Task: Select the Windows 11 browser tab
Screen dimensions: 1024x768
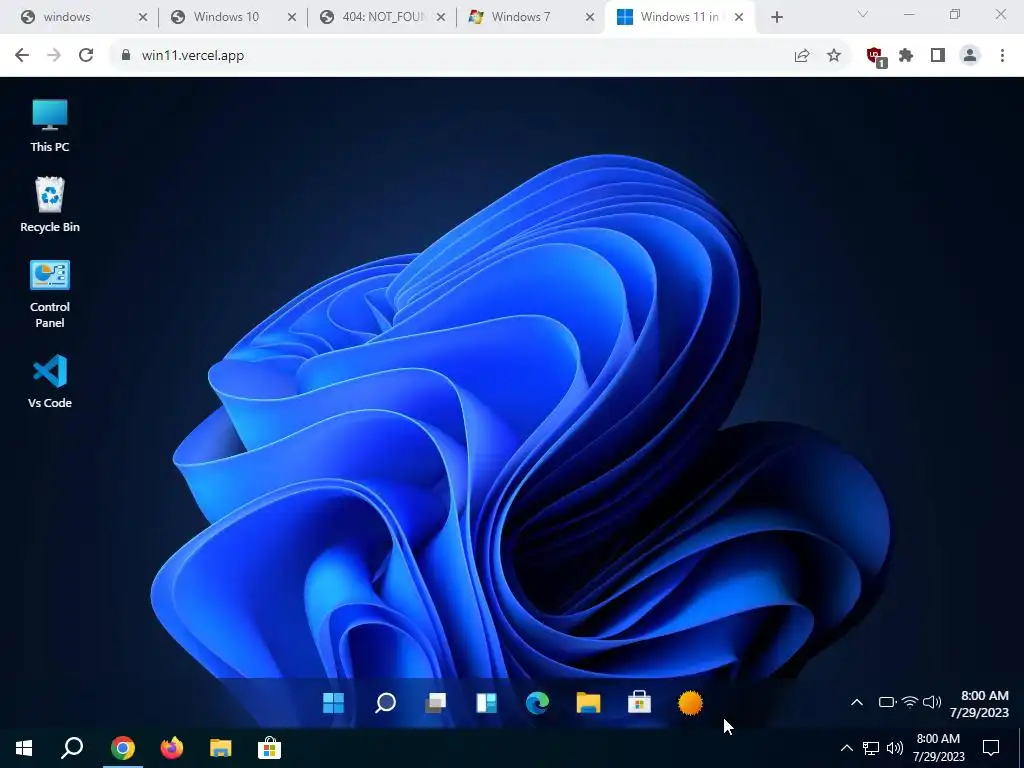Action: tap(679, 17)
